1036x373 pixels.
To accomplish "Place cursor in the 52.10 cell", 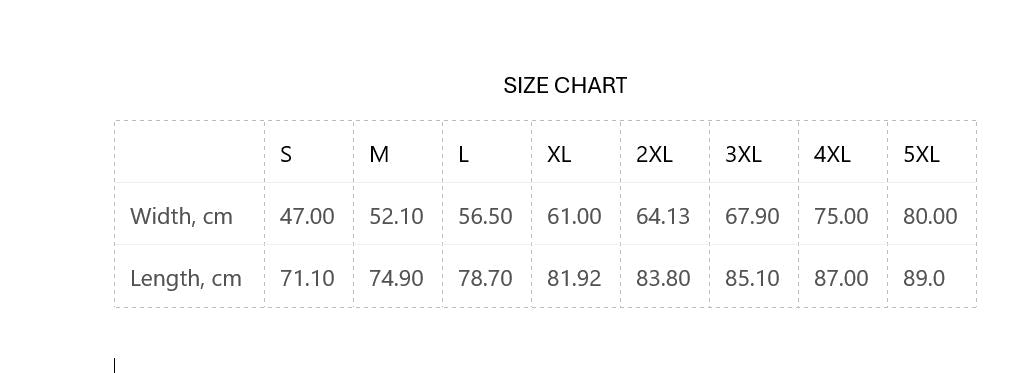I will click(398, 214).
